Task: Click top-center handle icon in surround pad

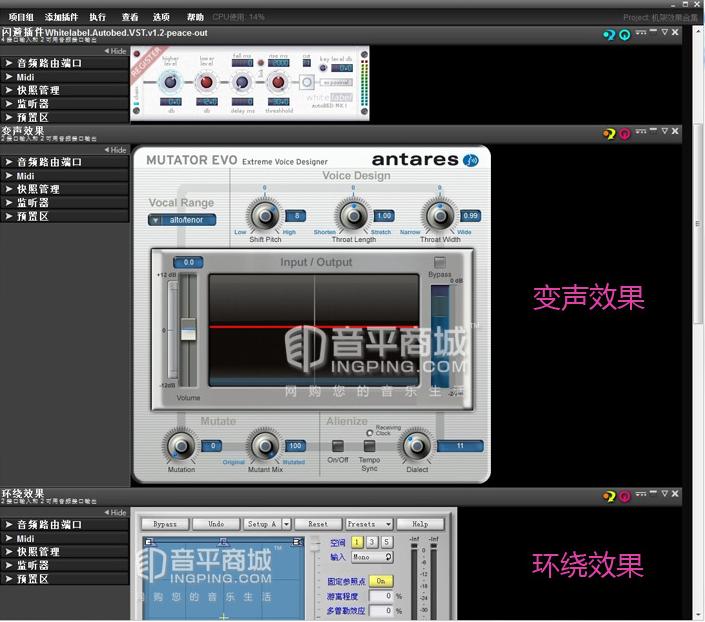Action: tap(223, 541)
